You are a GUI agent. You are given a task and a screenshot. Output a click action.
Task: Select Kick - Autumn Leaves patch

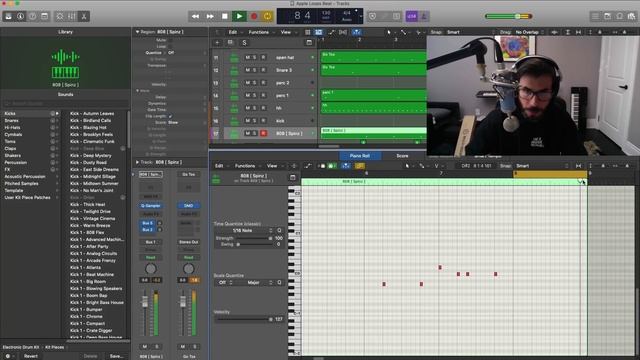click(92, 113)
